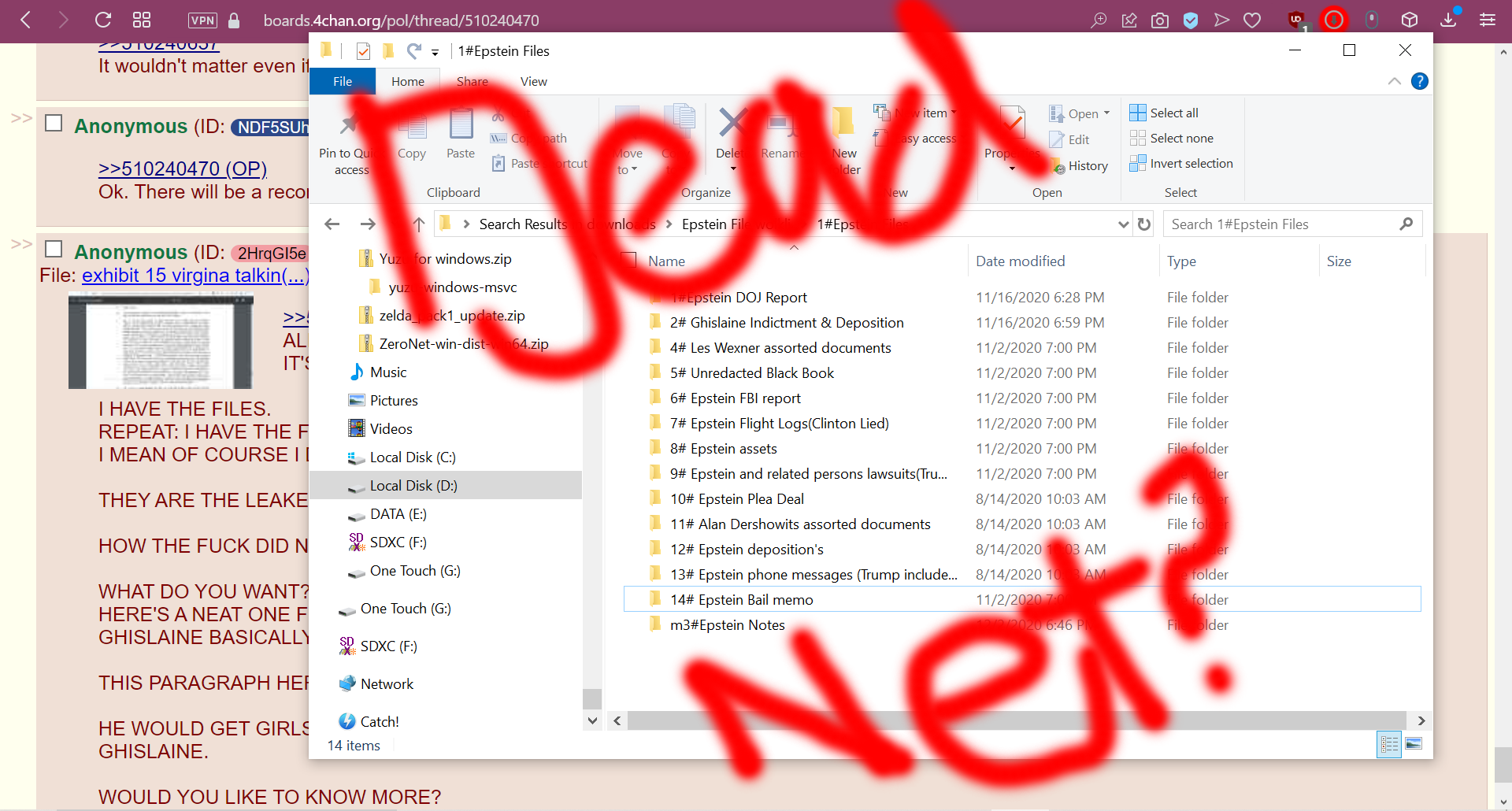Expand the Open dropdown arrow

[x=1106, y=113]
